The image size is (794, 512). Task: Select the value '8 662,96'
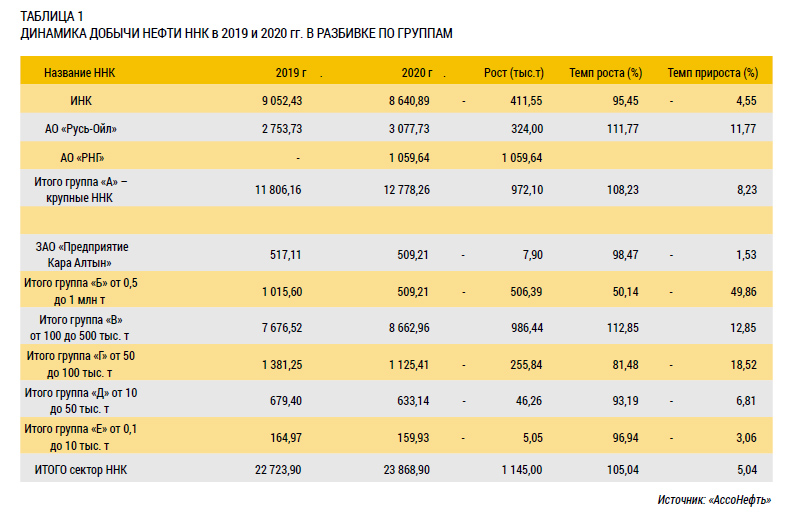pos(409,328)
